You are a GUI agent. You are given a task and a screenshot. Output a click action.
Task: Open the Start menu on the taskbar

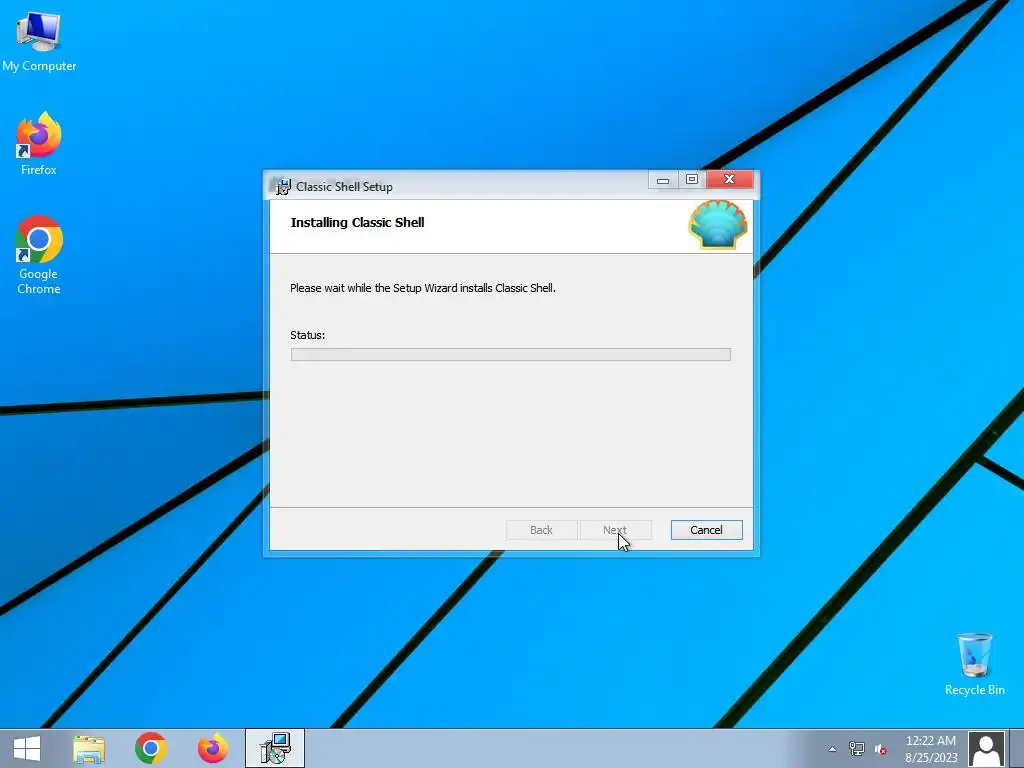pyautogui.click(x=27, y=748)
